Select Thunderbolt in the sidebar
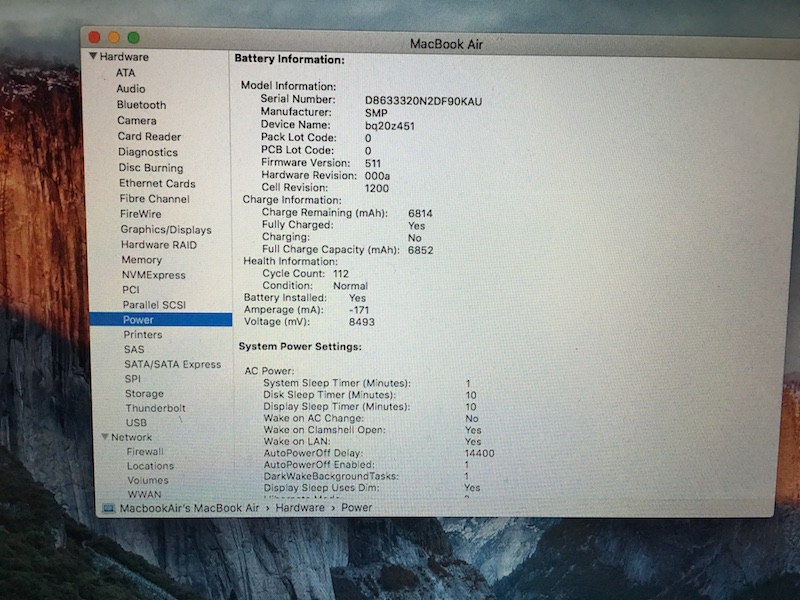800x600 pixels. coord(156,408)
